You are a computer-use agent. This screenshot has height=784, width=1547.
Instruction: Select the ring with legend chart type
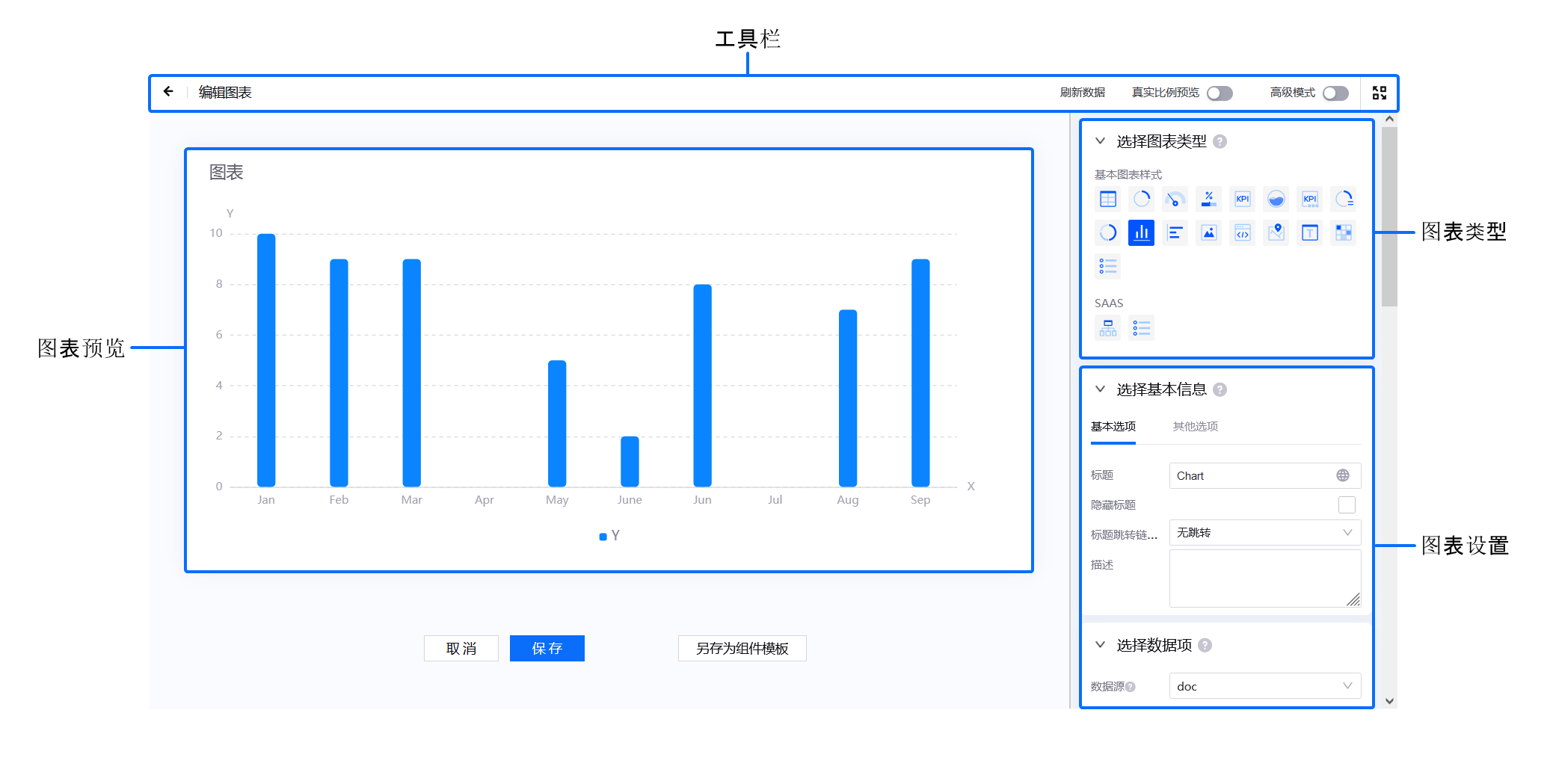pyautogui.click(x=1344, y=199)
